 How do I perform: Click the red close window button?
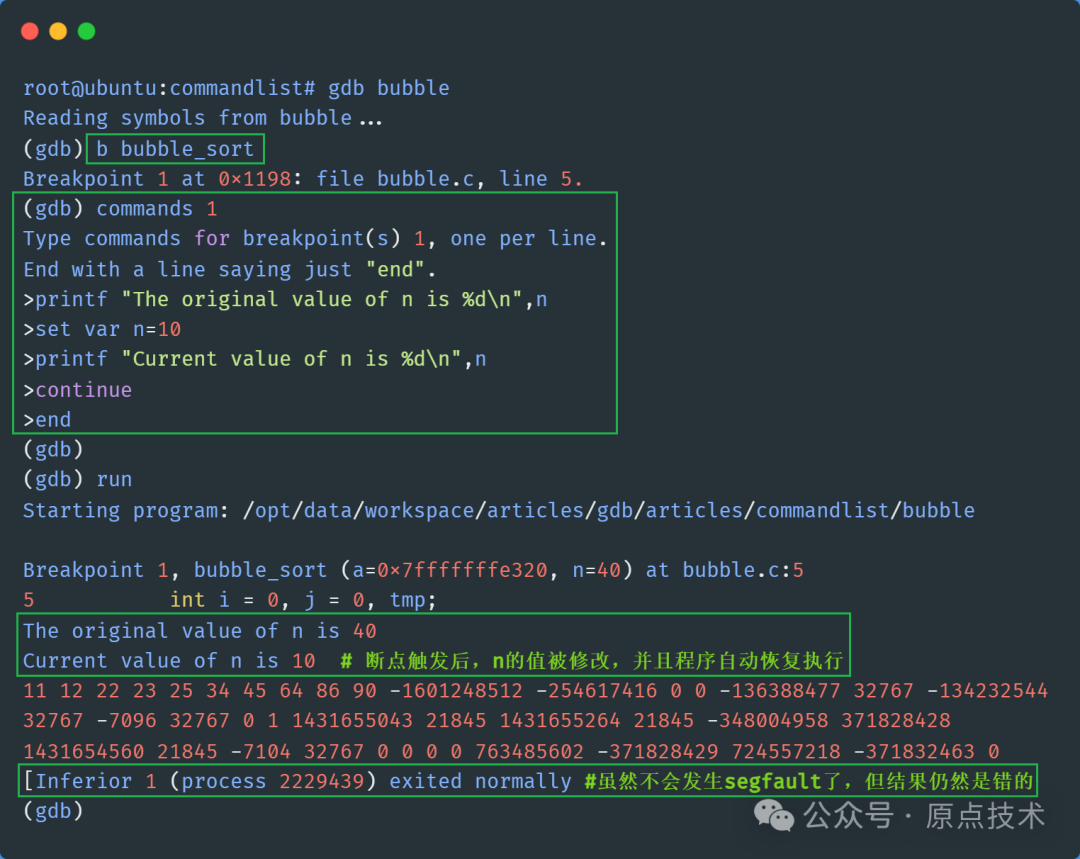coord(30,31)
